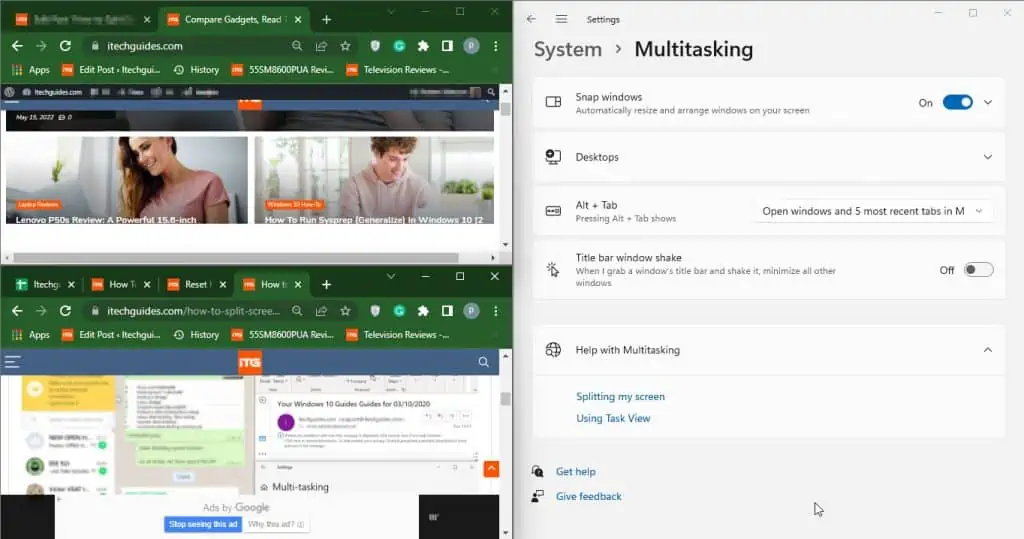
Task: Open Extensions puzzle icon in top Chrome window
Action: click(423, 46)
